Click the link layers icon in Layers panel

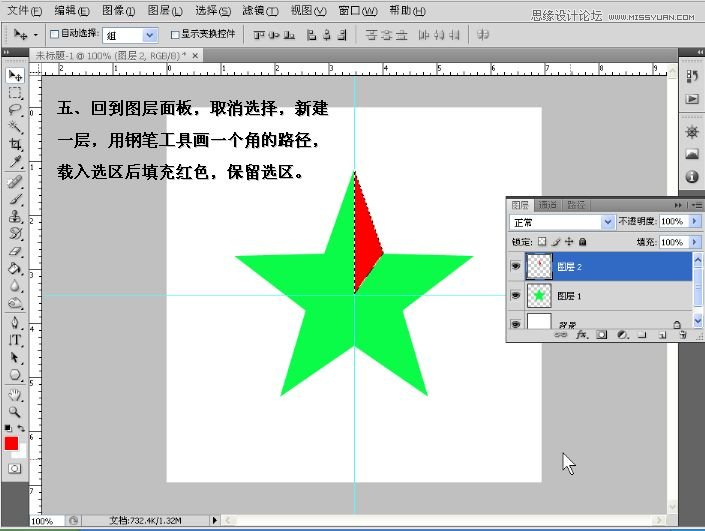pyautogui.click(x=560, y=335)
